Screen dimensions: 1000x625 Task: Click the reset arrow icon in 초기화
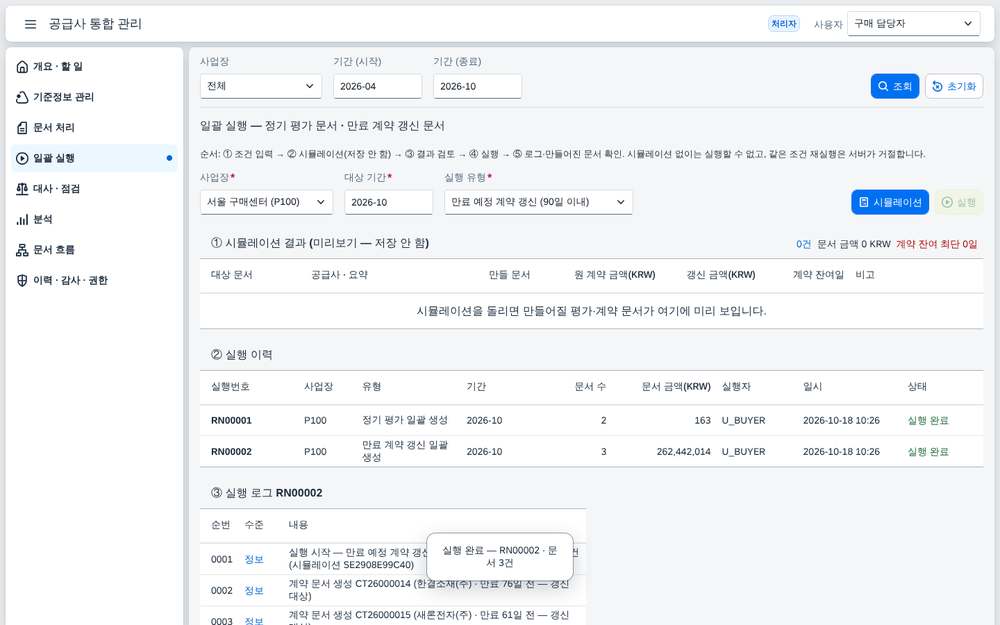(x=938, y=86)
